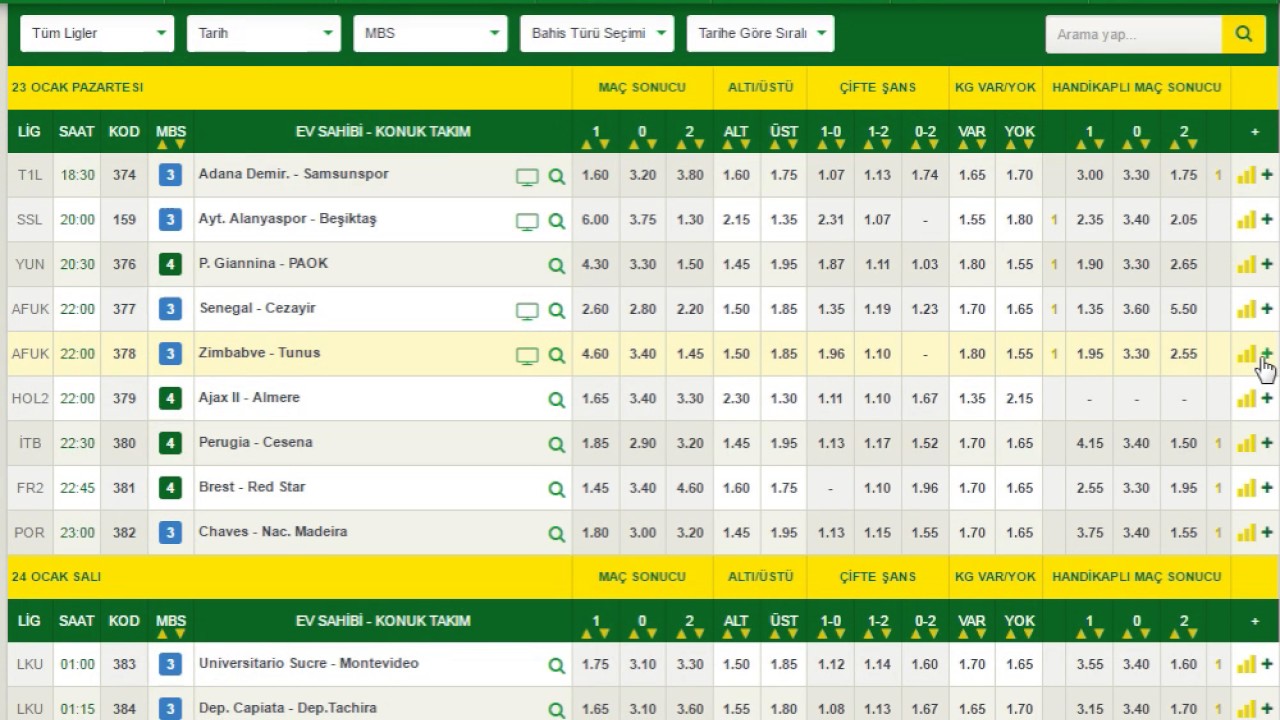Screen dimensions: 1280x720
Task: Open magnifier details for Adana Demir. - Samsunspor
Action: pos(557,177)
